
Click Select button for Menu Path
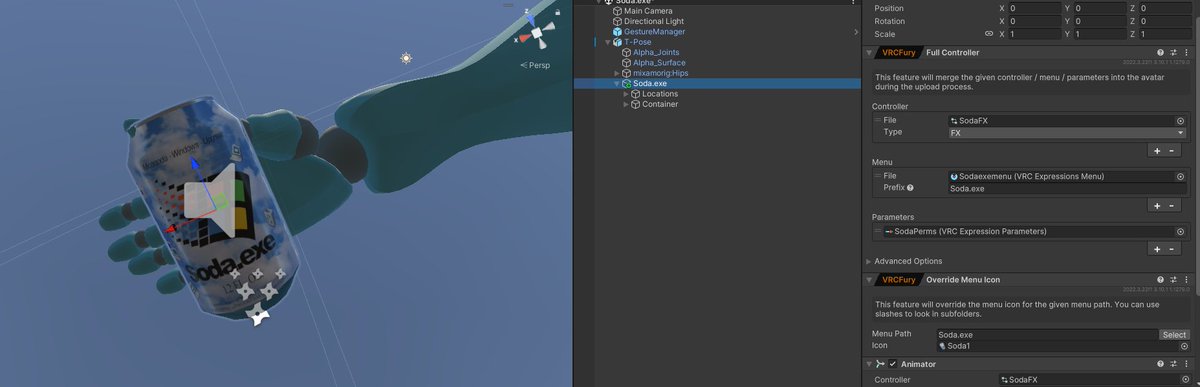point(1174,334)
